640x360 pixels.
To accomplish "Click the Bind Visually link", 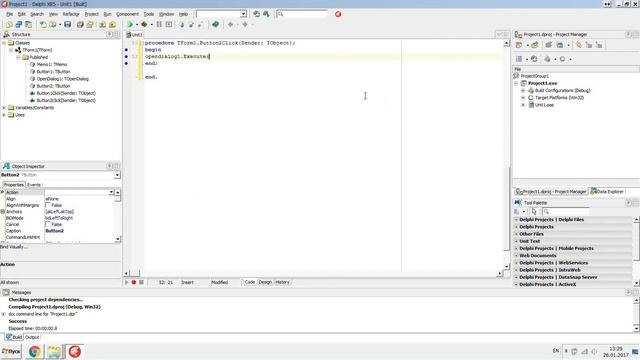I will 13,247.
